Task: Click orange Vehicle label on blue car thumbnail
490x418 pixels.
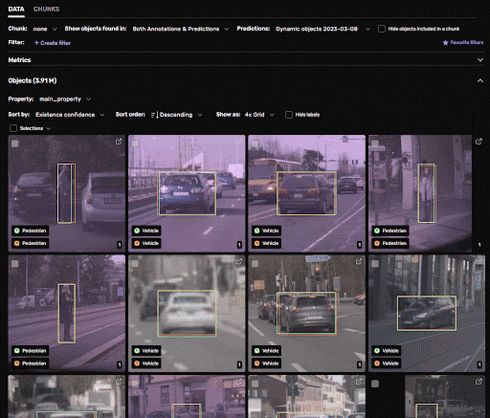Action: 147,243
